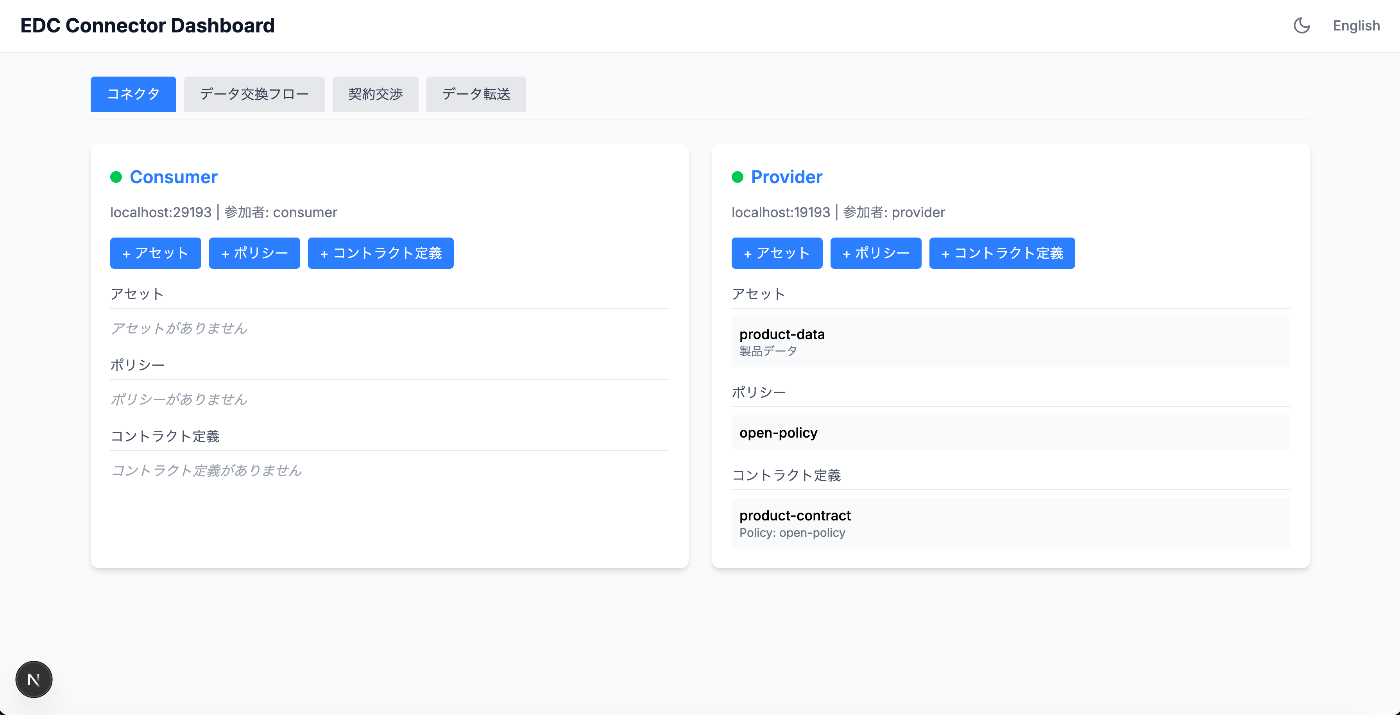Create a contract definition for Provider
This screenshot has height=715, width=1400.
[1002, 253]
